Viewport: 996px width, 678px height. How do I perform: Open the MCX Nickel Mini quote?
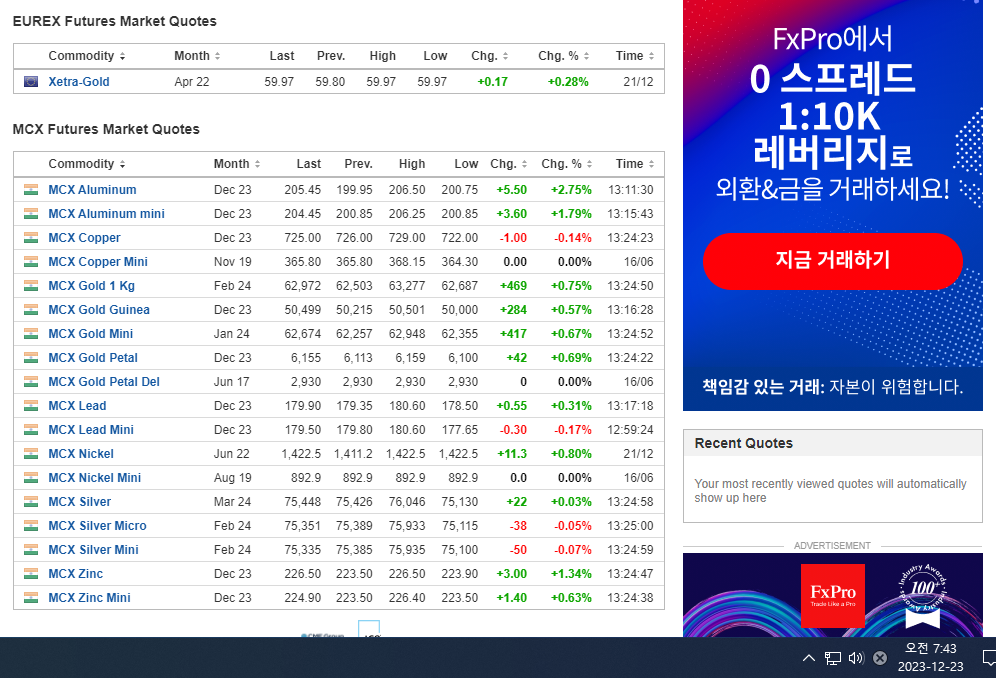click(95, 478)
